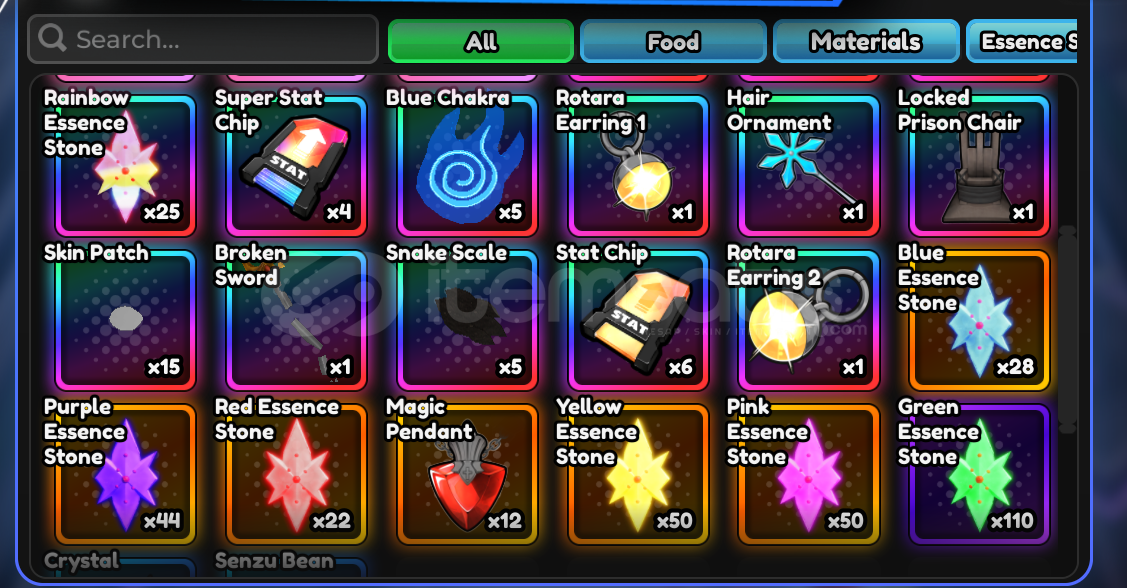
Task: Open the Materials tab
Action: tap(866, 42)
